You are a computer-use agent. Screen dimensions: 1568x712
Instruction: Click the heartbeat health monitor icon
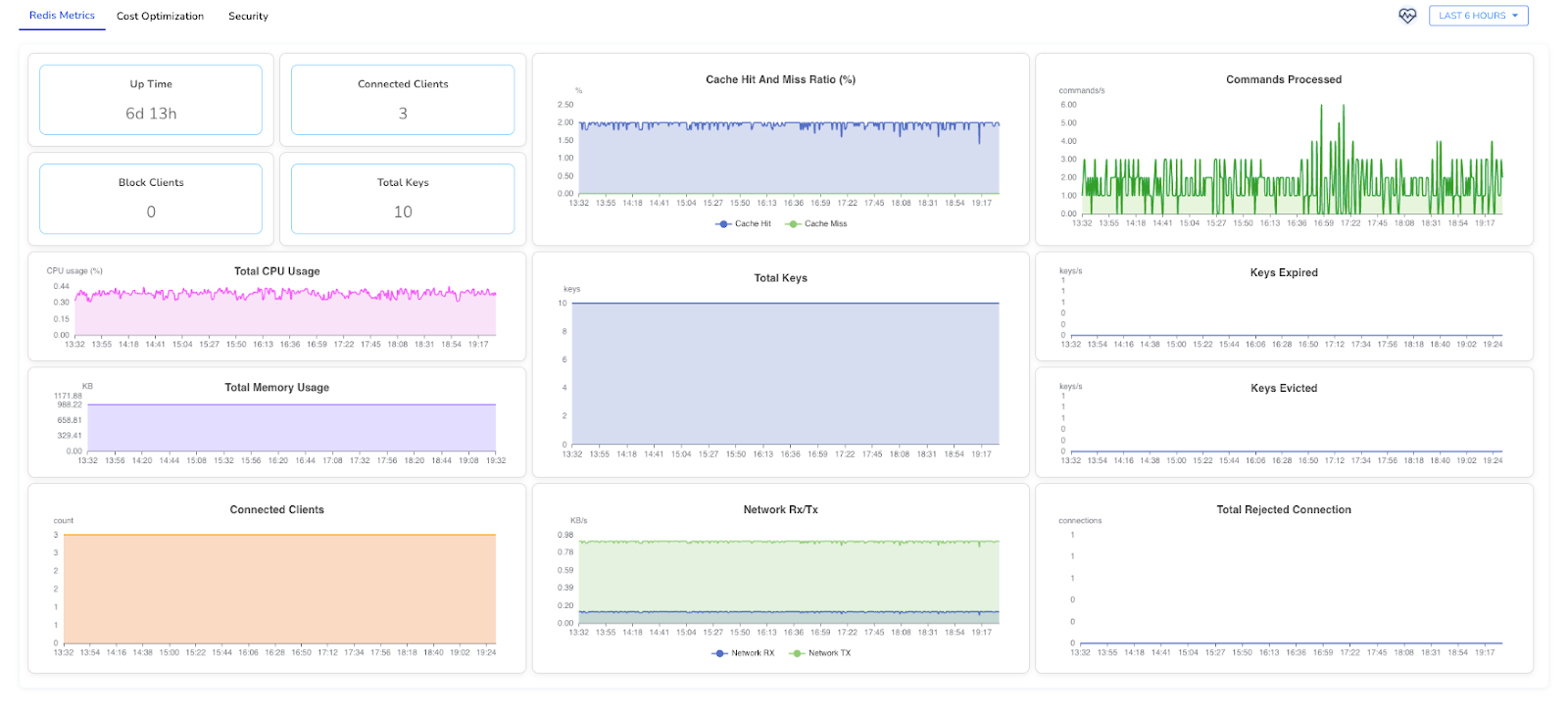(1407, 16)
